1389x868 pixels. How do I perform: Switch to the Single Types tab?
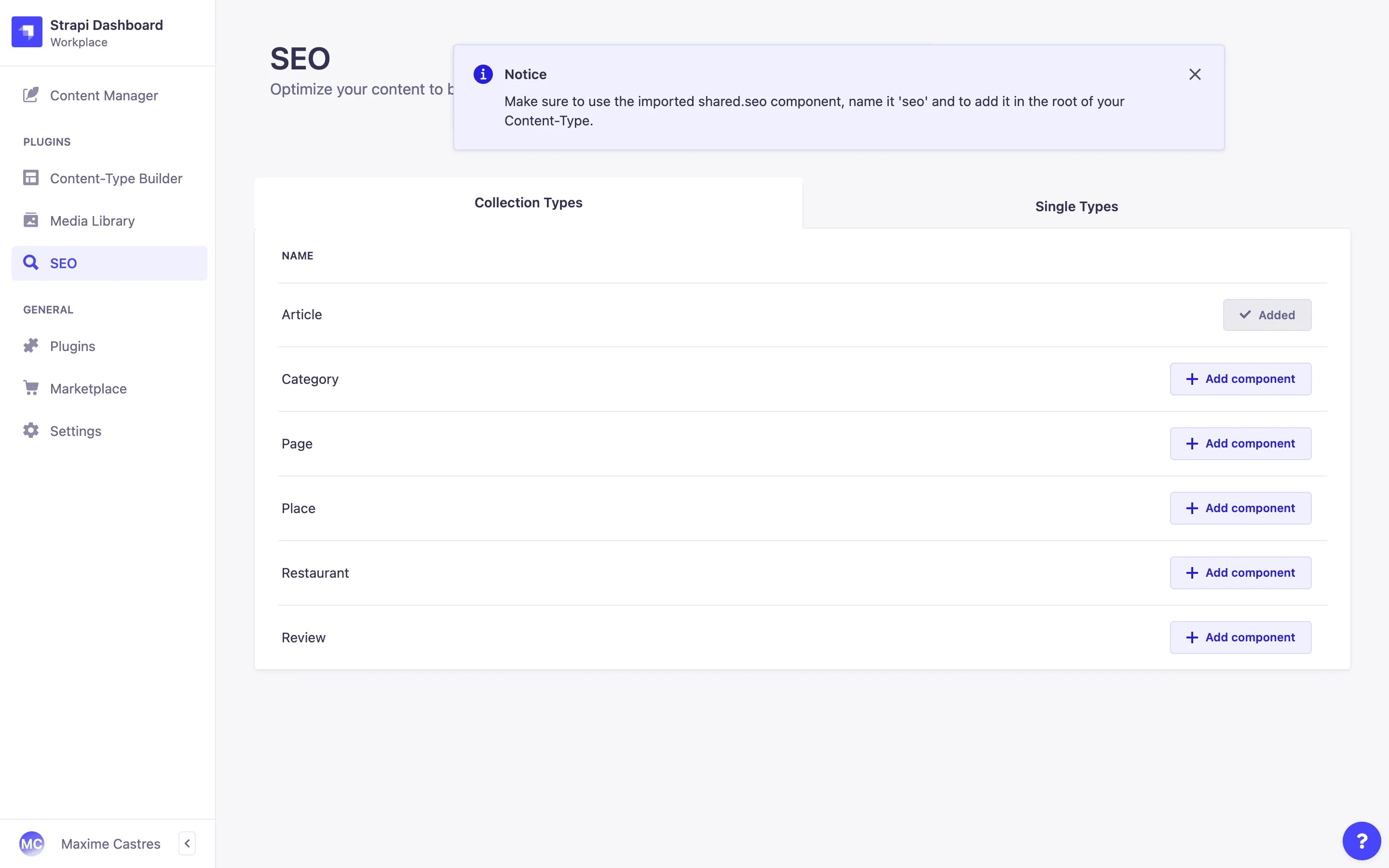tap(1076, 207)
